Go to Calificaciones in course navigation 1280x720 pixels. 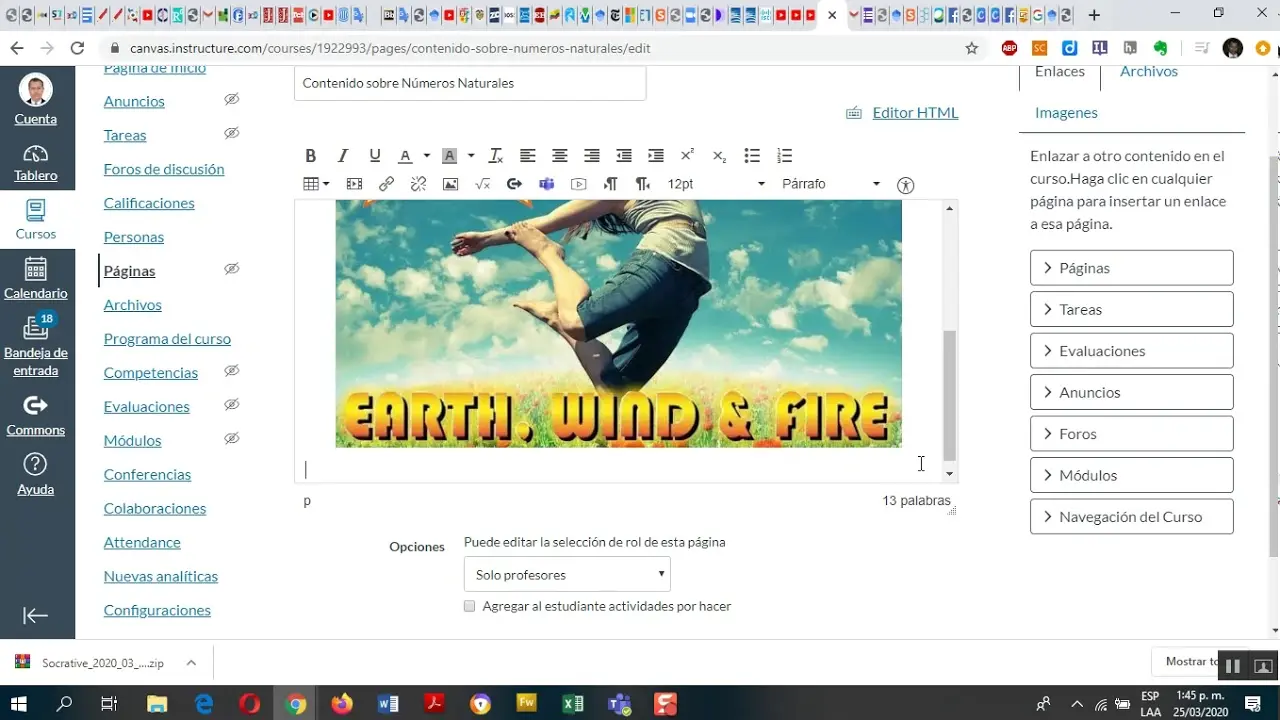click(x=148, y=203)
